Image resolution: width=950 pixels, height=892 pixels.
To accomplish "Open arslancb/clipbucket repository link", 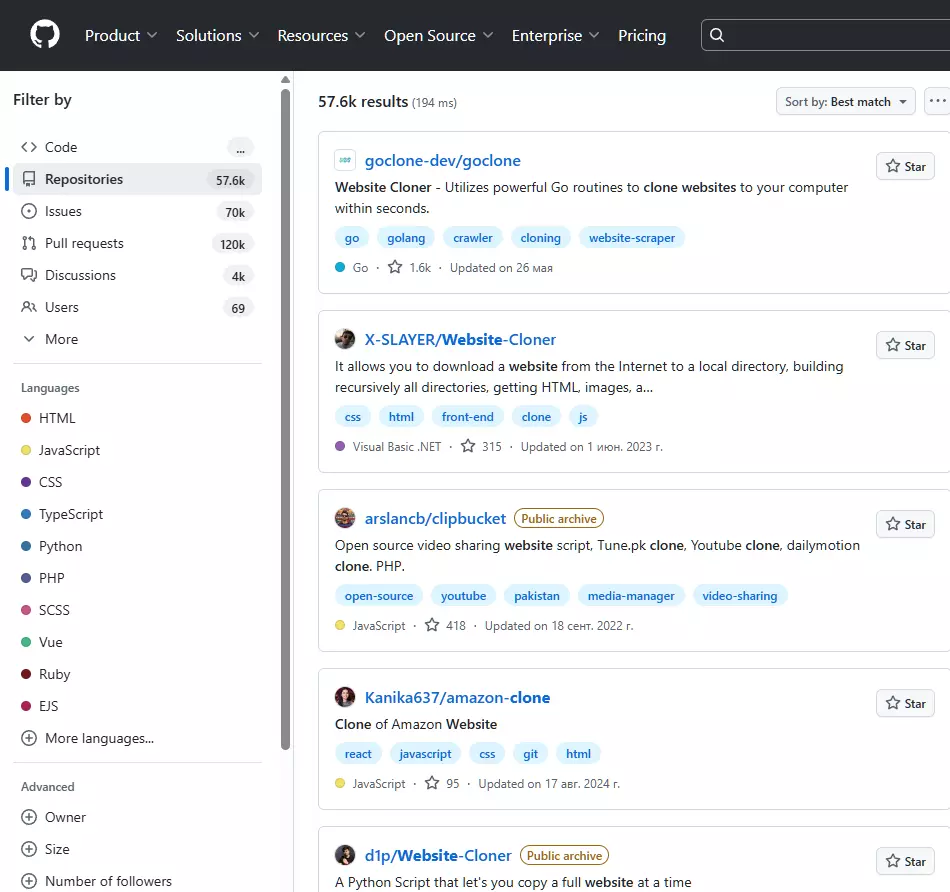I will tap(435, 519).
